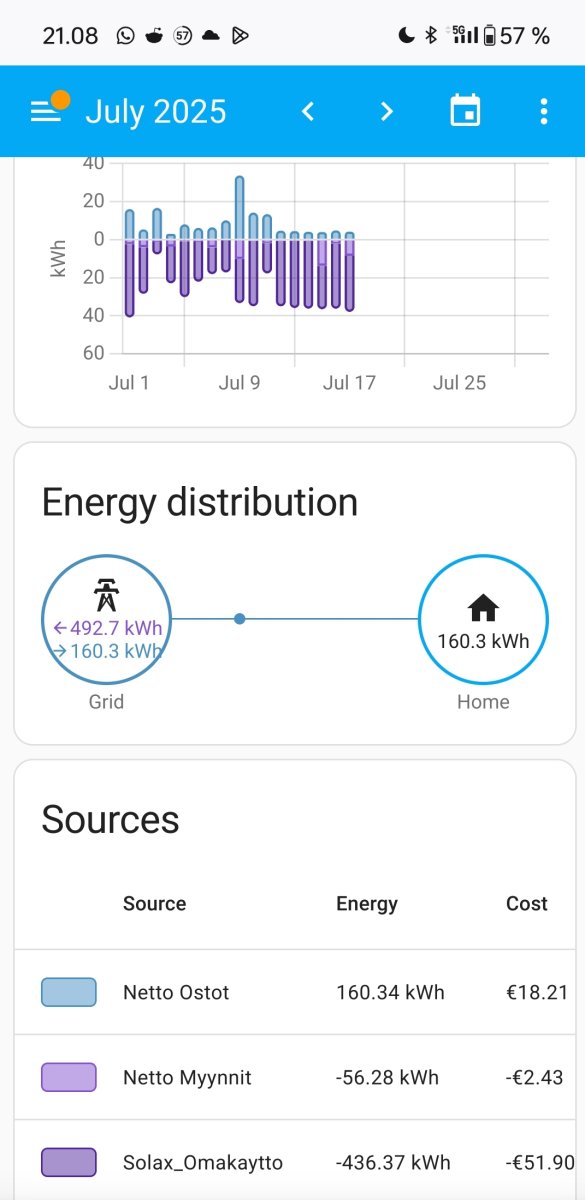Tap WhatsApp notification icon in status bar

(125, 36)
